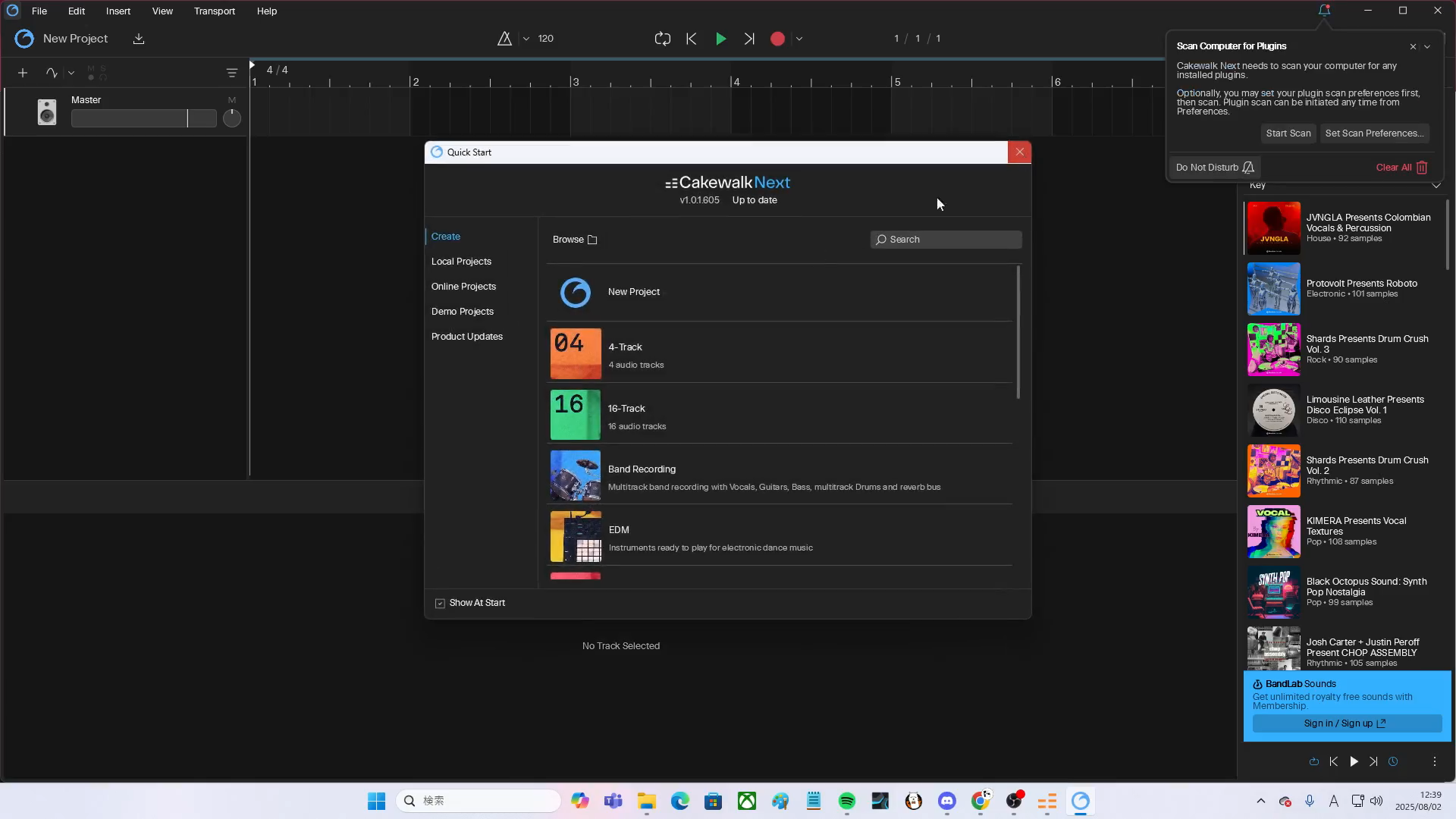1456x819 pixels.
Task: Open Discord from the taskbar
Action: click(x=947, y=802)
